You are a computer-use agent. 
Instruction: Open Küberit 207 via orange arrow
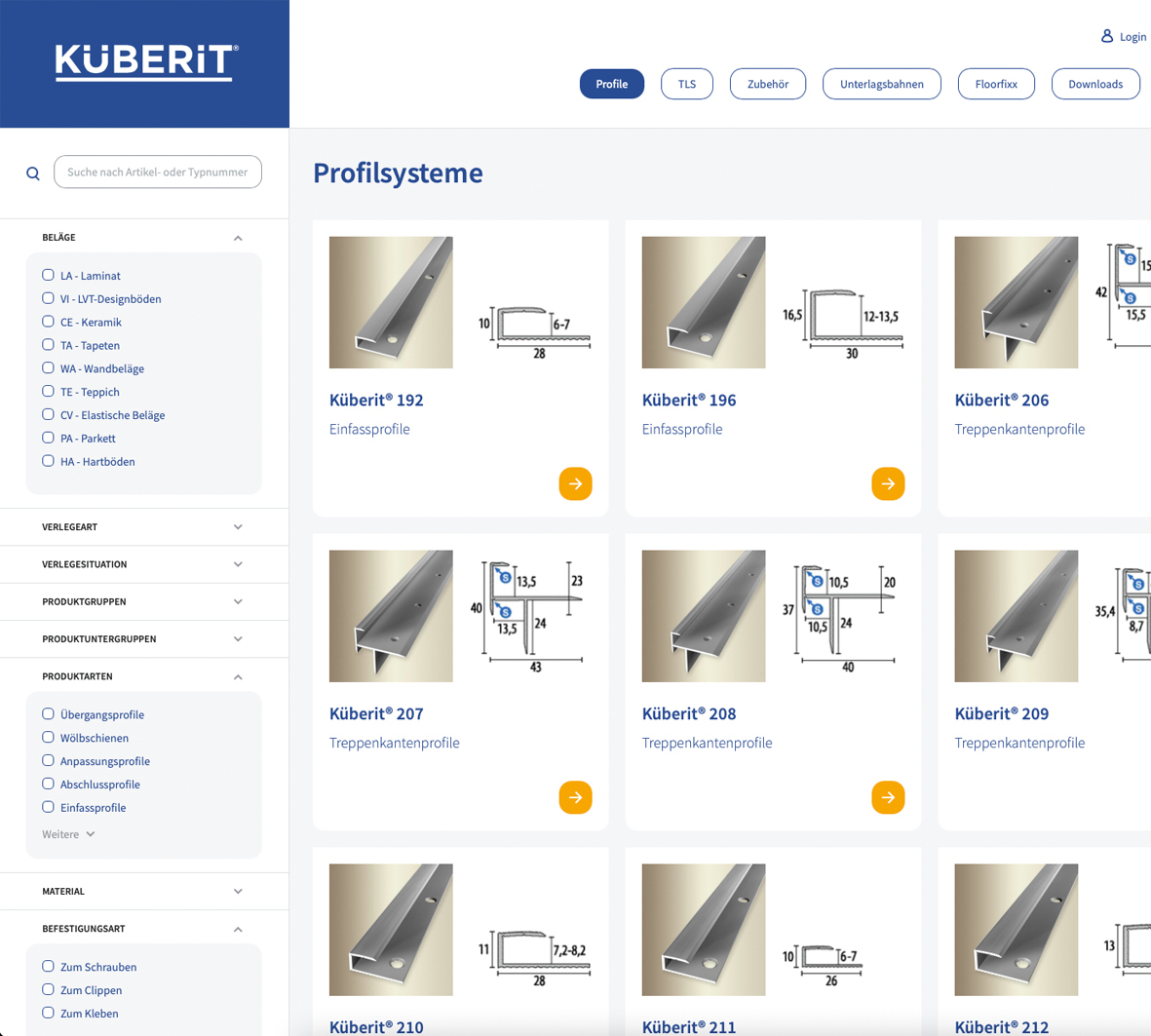pos(575,797)
